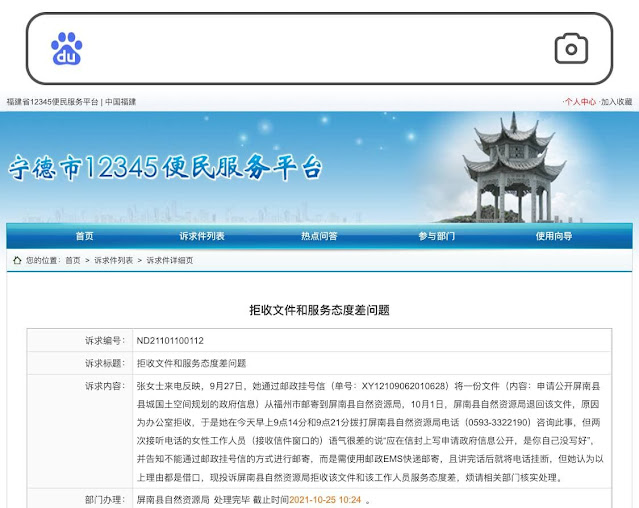Open 诉求件列表 navigation menu item
The height and width of the screenshot is (508, 639).
pyautogui.click(x=202, y=236)
